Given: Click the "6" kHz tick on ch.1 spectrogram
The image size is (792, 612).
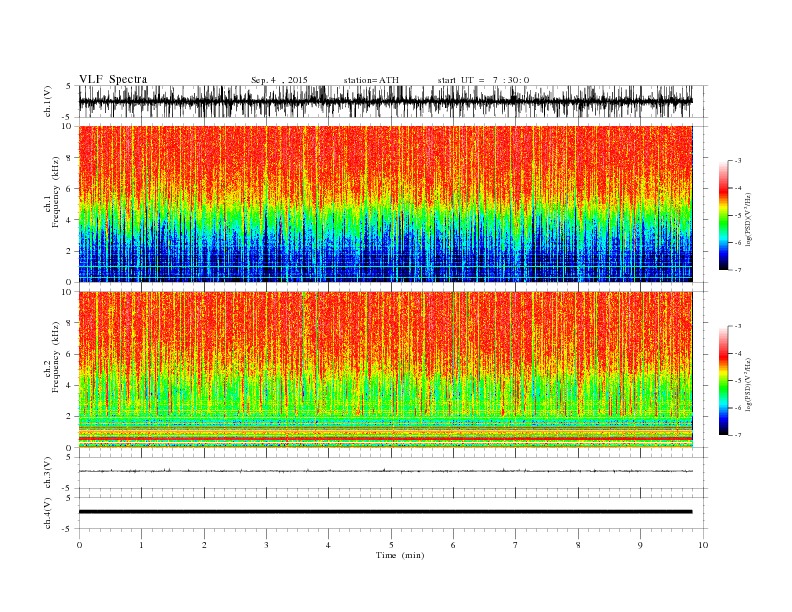Looking at the screenshot, I should point(69,189).
